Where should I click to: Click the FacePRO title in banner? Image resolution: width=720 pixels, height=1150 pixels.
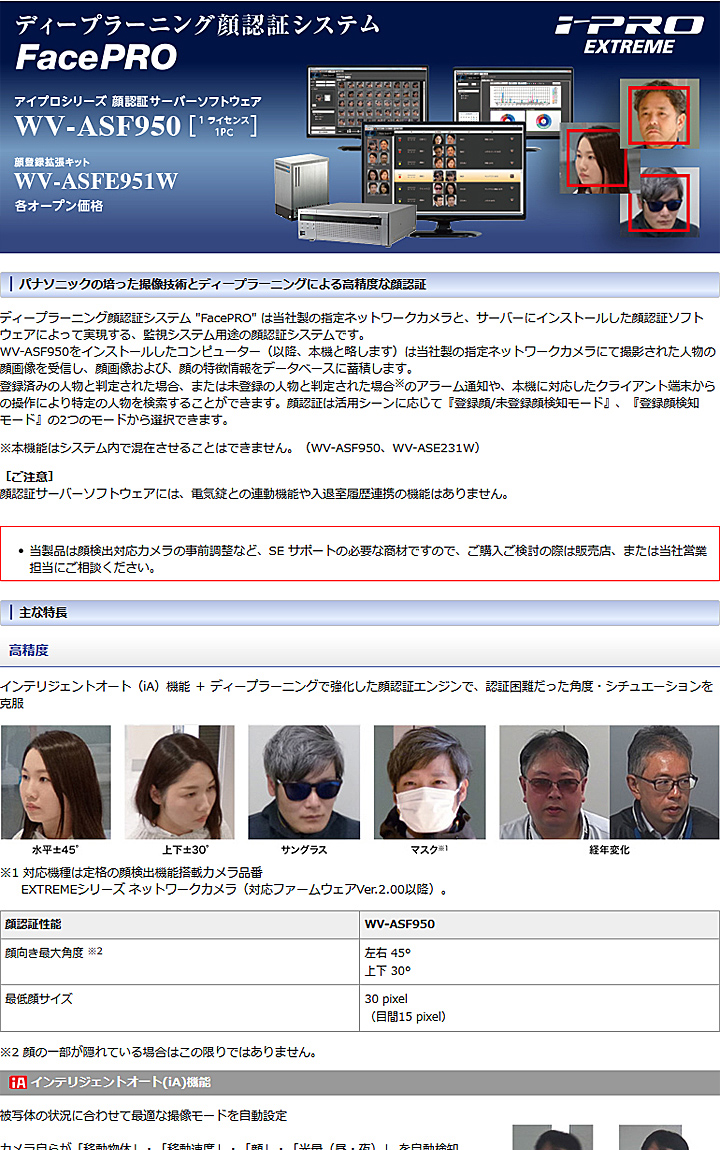(x=96, y=57)
